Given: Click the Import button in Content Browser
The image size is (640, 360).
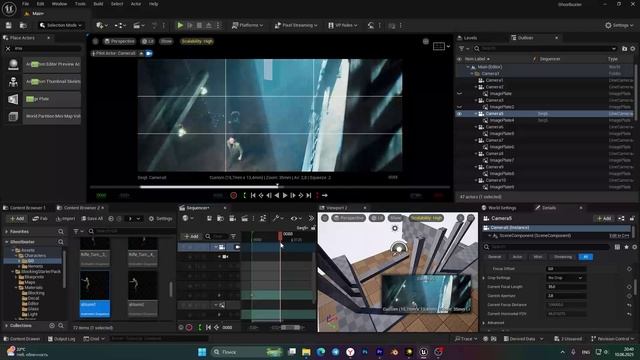Looking at the screenshot, I should [x=65, y=219].
